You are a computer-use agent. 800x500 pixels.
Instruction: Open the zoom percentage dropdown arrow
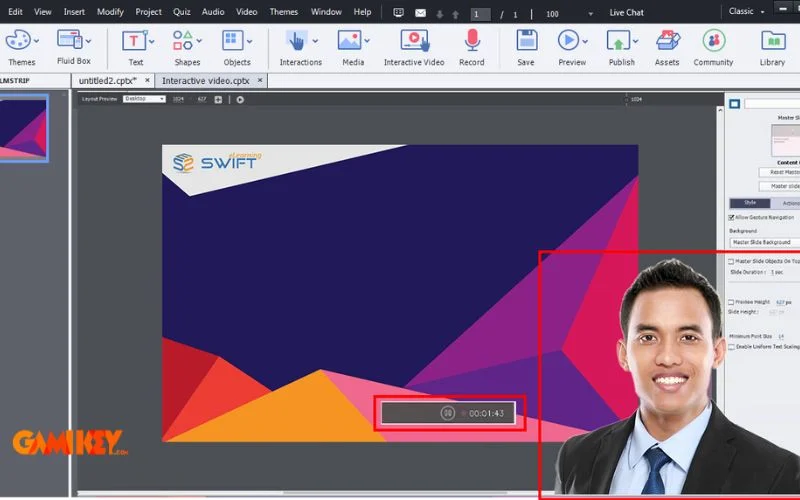point(590,14)
